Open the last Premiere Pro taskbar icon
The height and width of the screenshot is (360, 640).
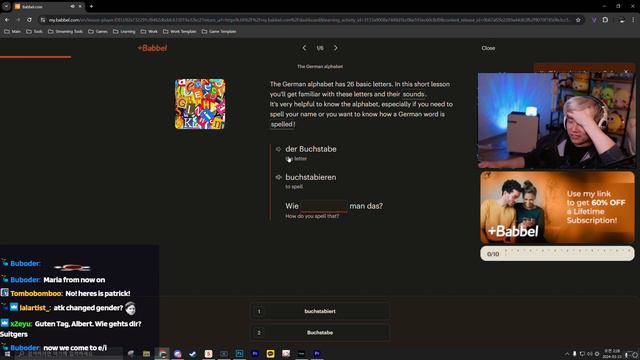(317, 353)
